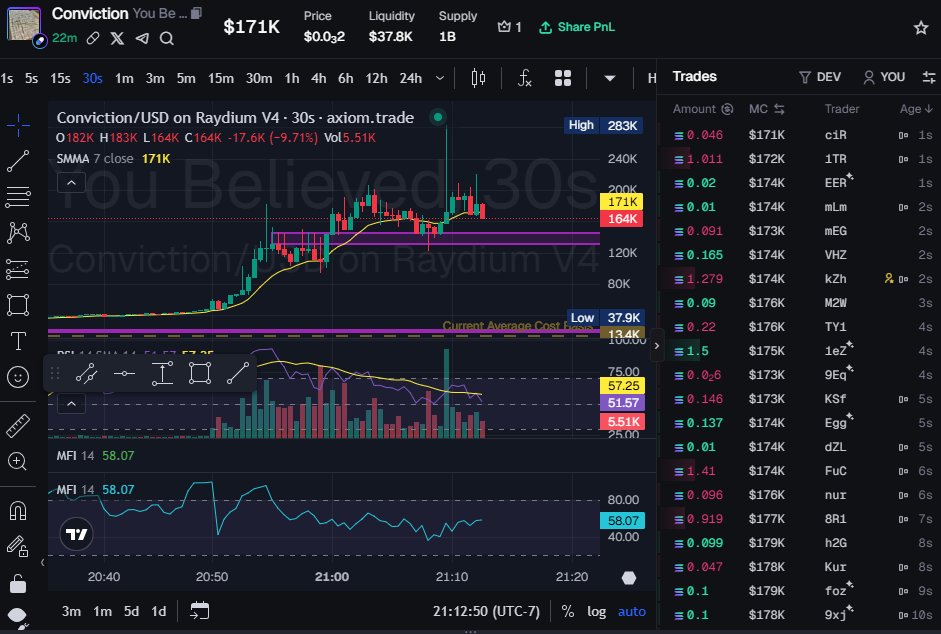
Task: Select the rectangle shape tool in left sidebar
Action: click(18, 305)
